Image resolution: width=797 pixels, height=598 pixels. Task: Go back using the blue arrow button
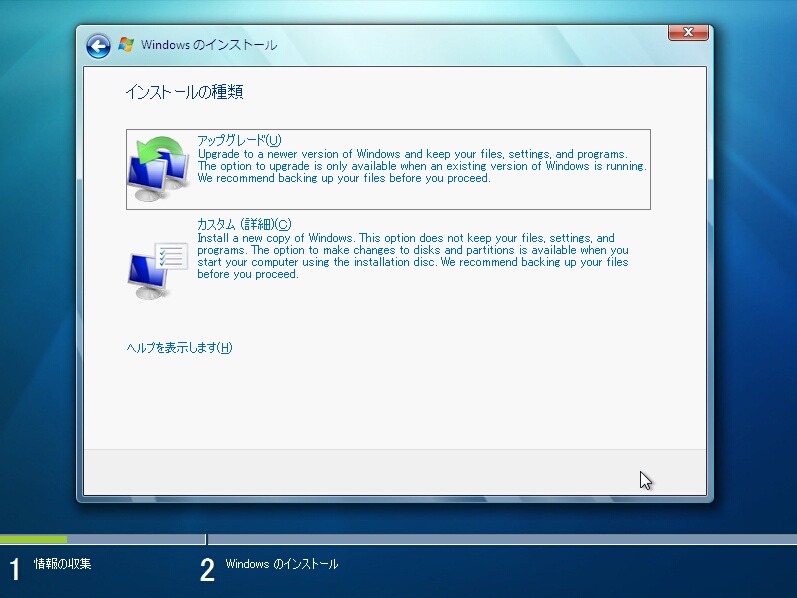pyautogui.click(x=98, y=47)
